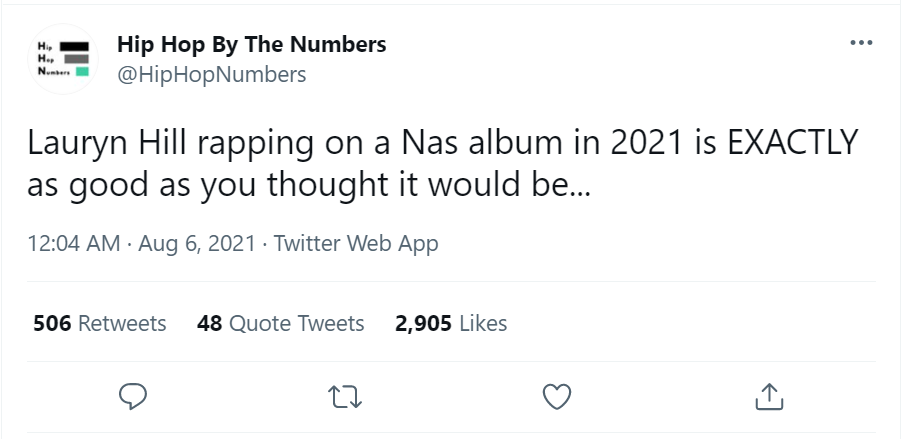This screenshot has width=914, height=439.
Task: Open the Hip Hop By The Numbers display name
Action: (251, 44)
